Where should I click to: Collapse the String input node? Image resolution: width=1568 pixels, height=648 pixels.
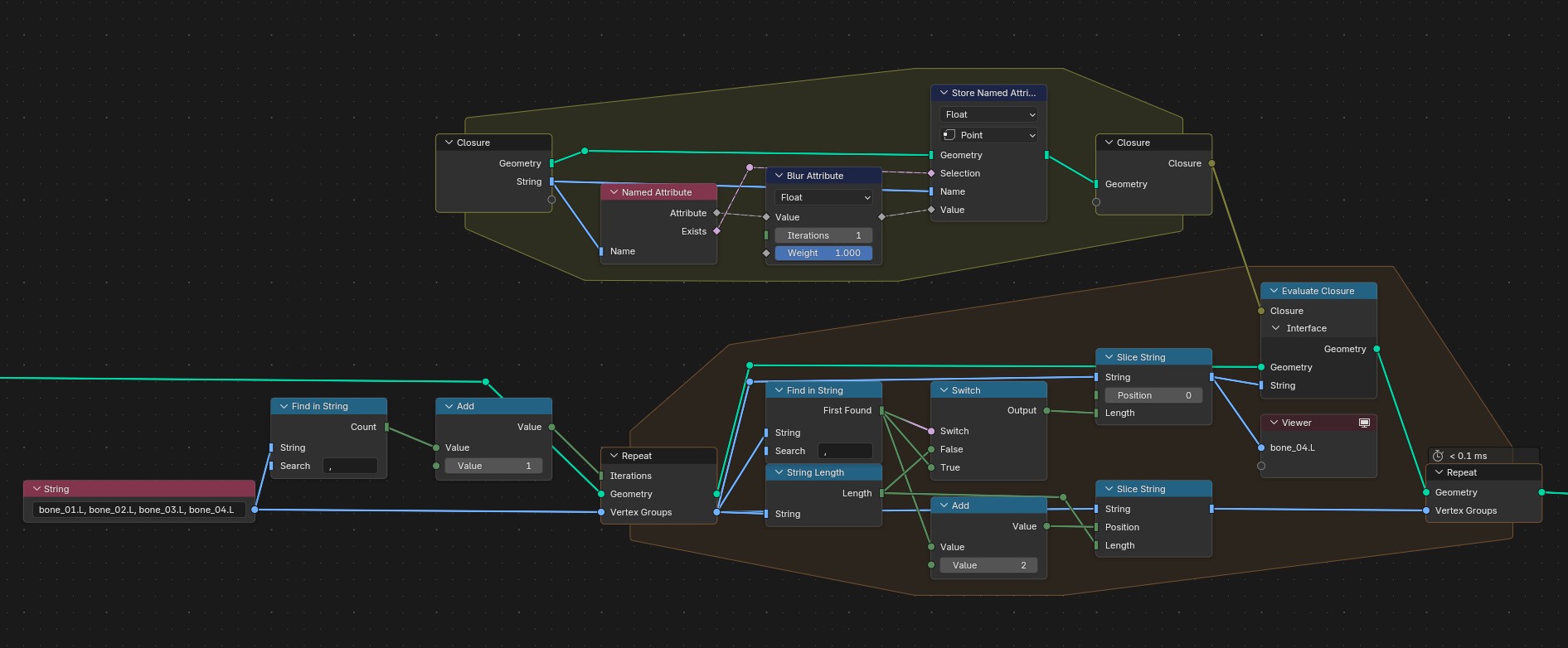point(36,489)
